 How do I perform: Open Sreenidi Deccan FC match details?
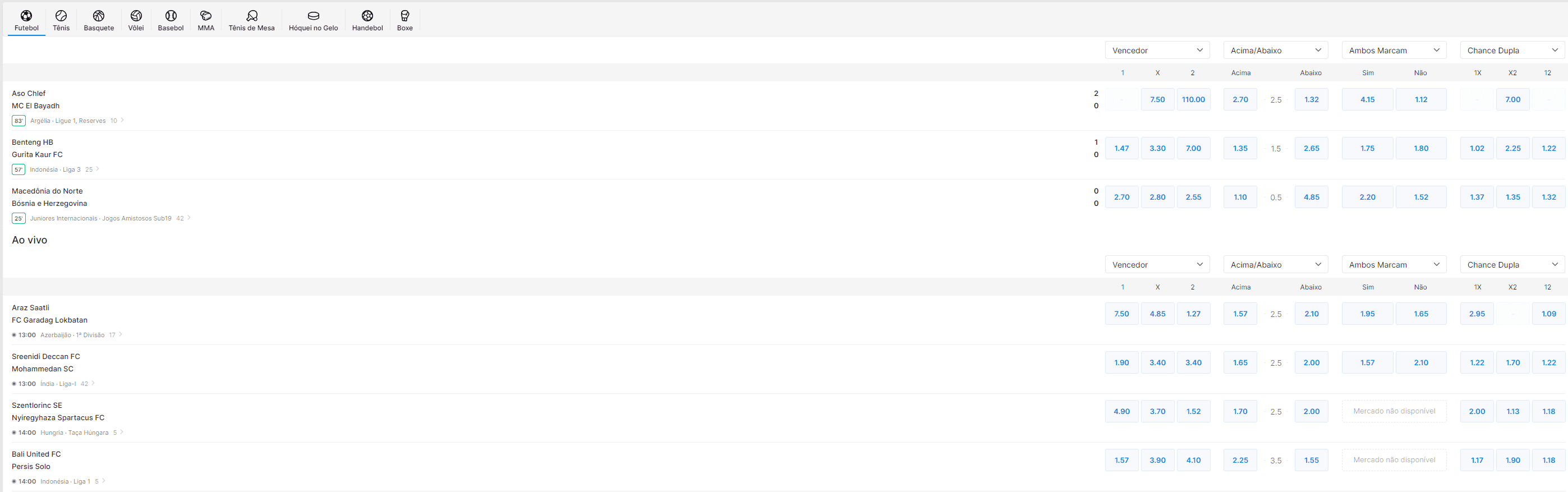[45, 357]
